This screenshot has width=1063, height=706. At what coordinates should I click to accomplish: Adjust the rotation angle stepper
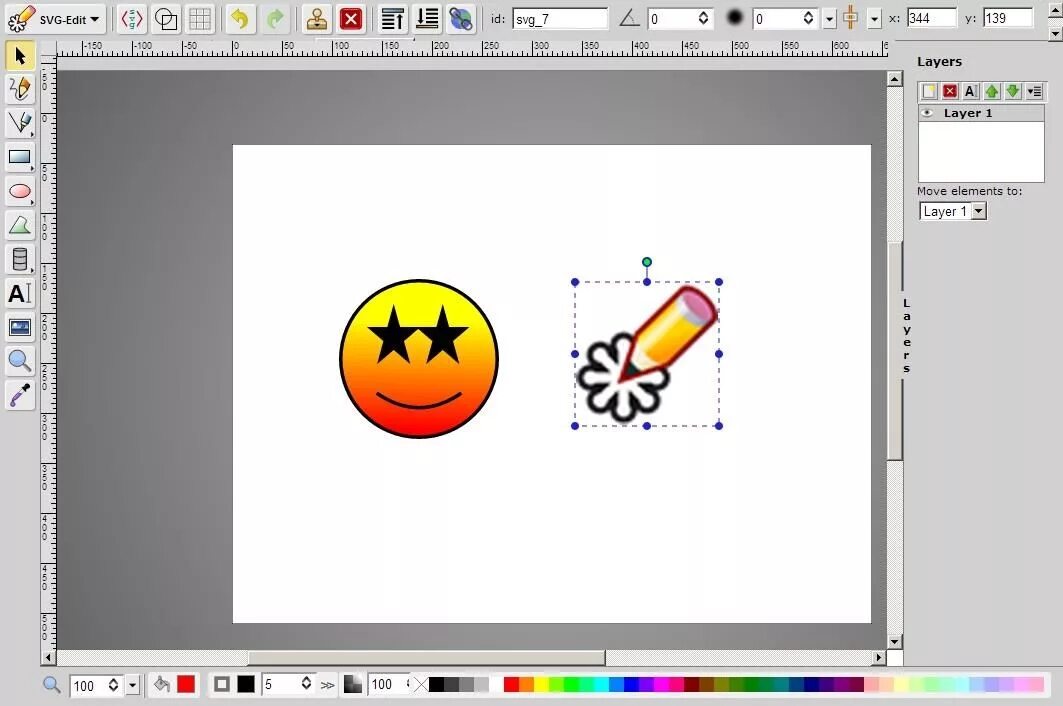pyautogui.click(x=704, y=18)
